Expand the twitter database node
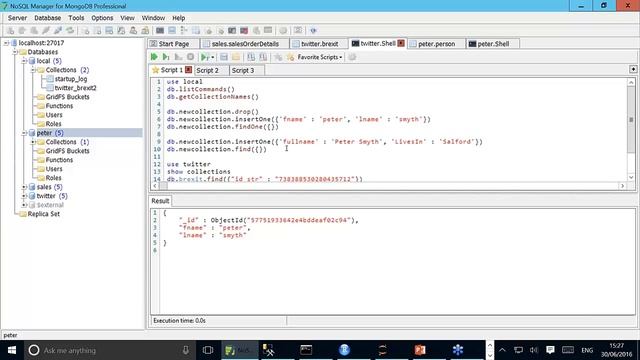The width and height of the screenshot is (640, 360). (x=24, y=196)
